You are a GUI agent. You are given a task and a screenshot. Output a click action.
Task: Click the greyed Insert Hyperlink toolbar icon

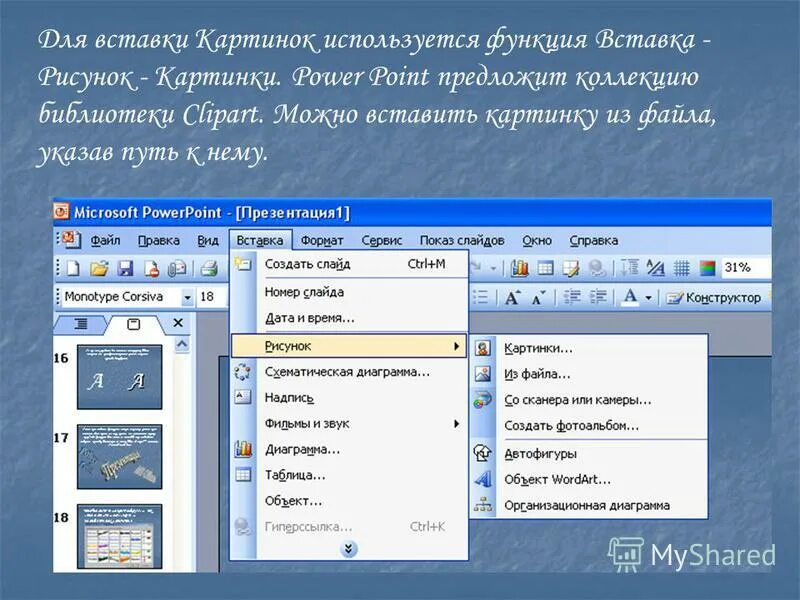tap(595, 267)
